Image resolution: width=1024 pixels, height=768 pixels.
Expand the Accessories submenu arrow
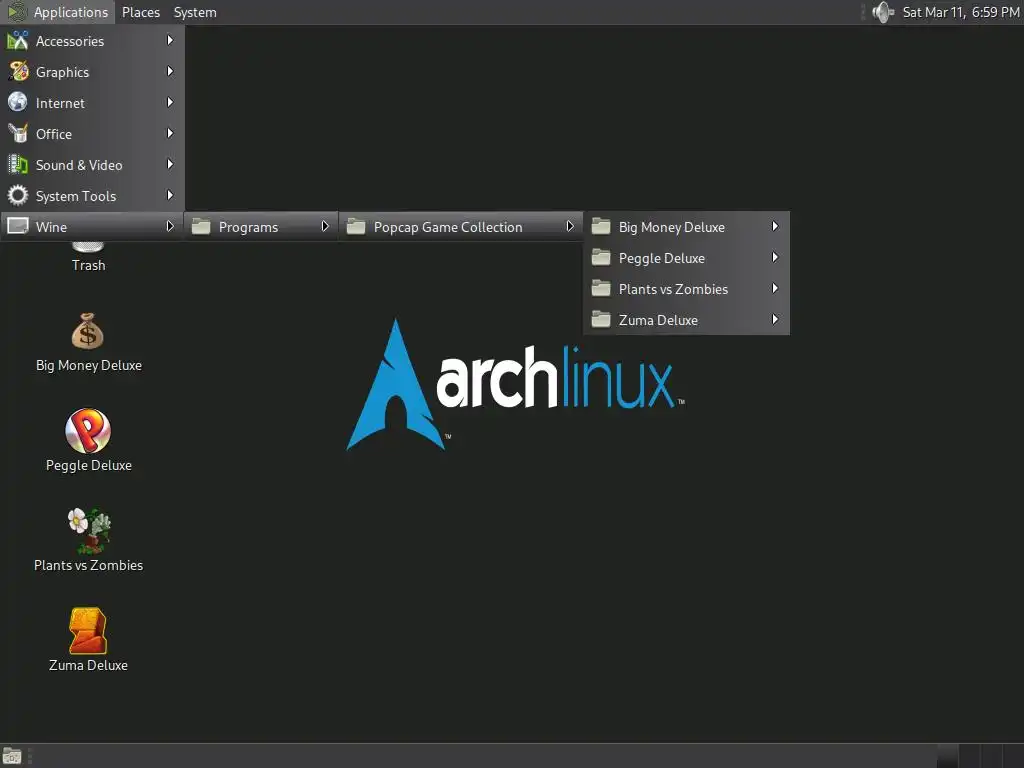coord(170,40)
